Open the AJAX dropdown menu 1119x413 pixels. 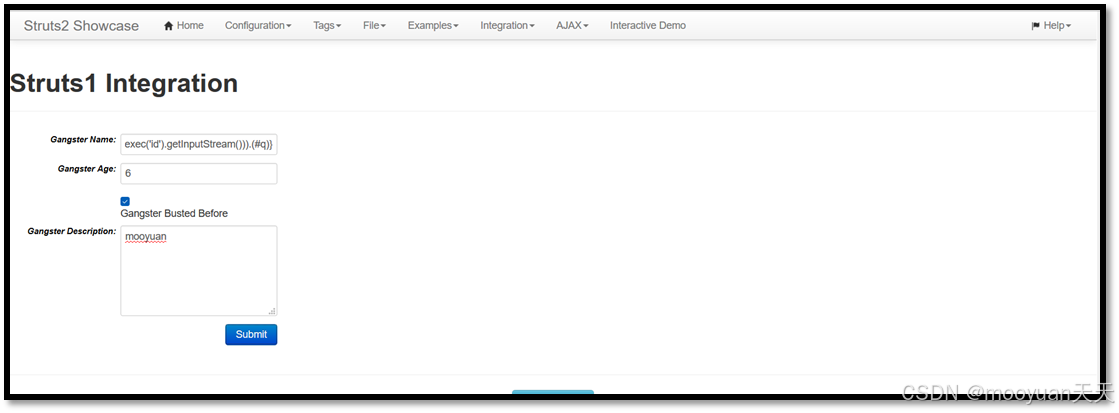click(x=572, y=26)
